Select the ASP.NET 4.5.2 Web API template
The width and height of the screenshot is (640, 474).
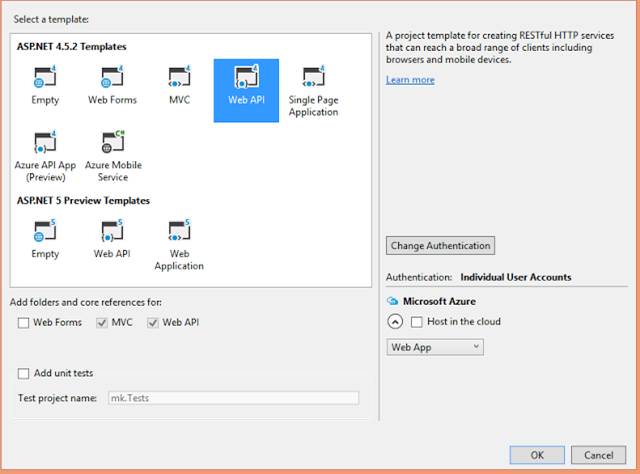(246, 90)
